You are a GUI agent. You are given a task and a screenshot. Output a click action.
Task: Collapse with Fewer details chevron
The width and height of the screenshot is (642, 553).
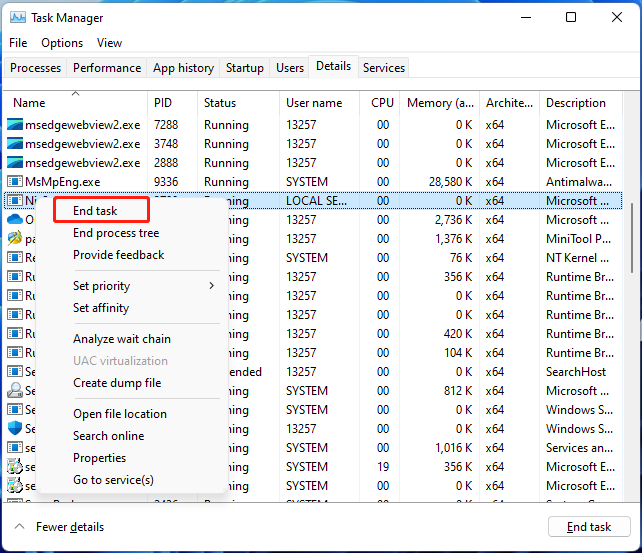point(19,526)
